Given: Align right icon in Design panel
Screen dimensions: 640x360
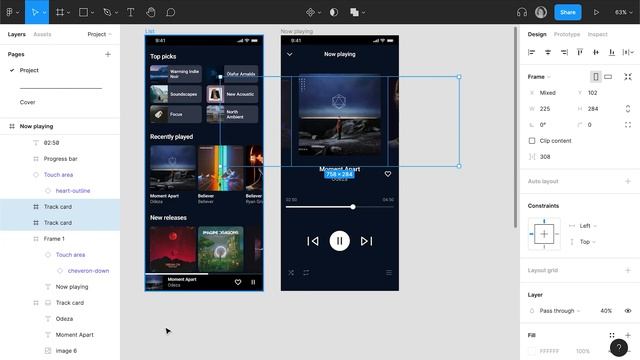Looking at the screenshot, I should 564,52.
